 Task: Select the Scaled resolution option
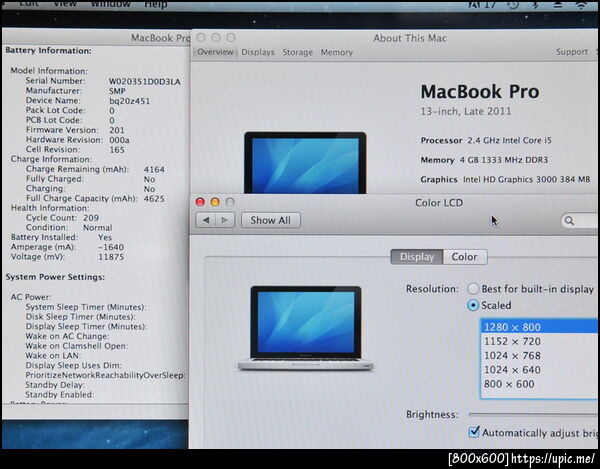point(473,305)
